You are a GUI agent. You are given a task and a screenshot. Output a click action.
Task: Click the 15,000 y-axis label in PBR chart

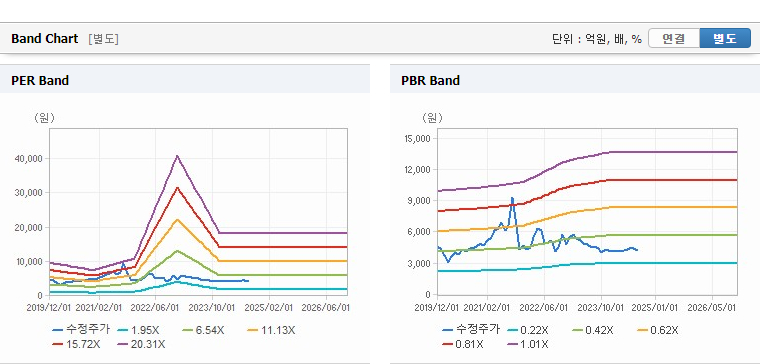[x=417, y=138]
